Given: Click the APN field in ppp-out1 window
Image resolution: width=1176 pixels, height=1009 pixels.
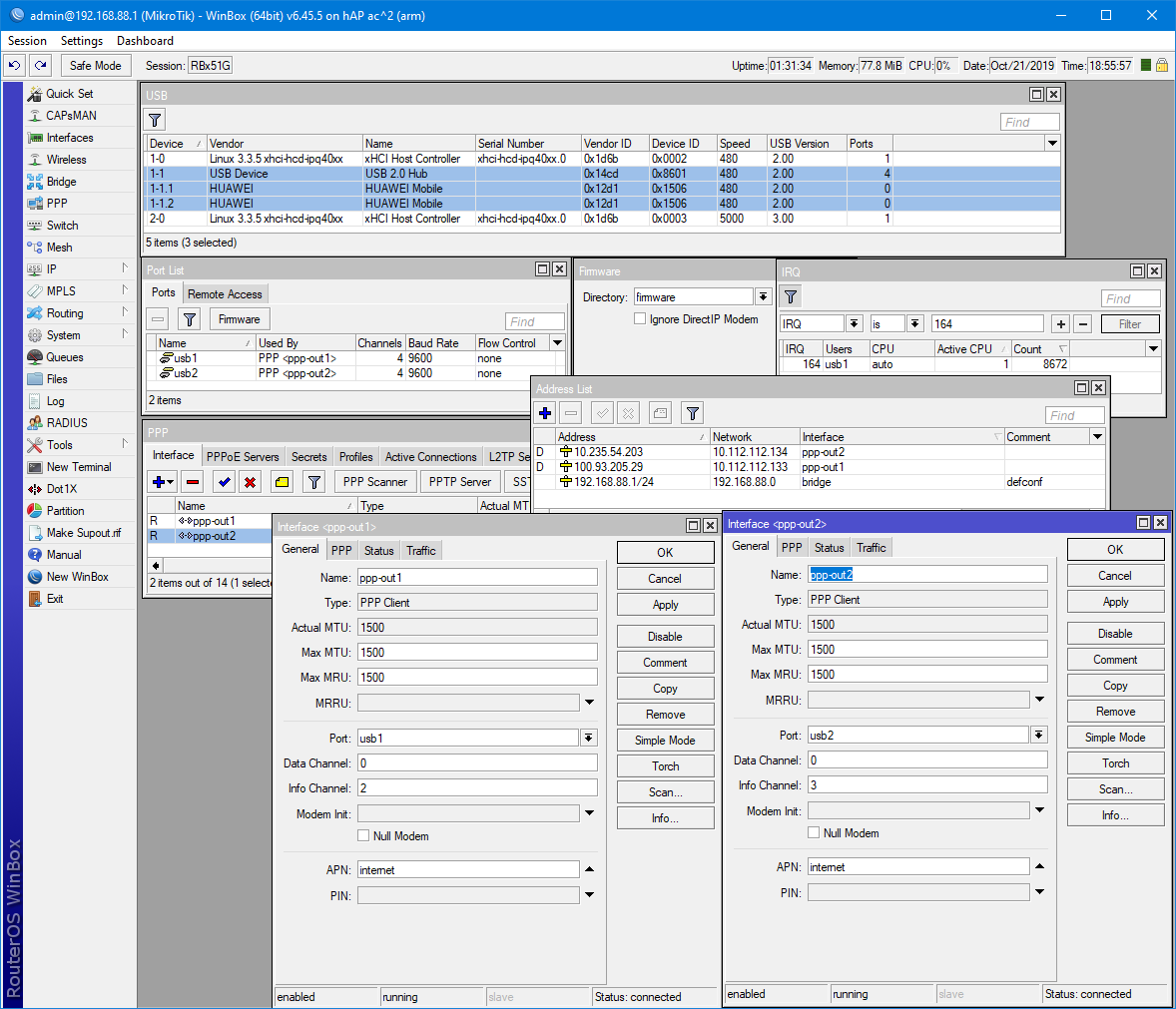Looking at the screenshot, I should point(468,869).
